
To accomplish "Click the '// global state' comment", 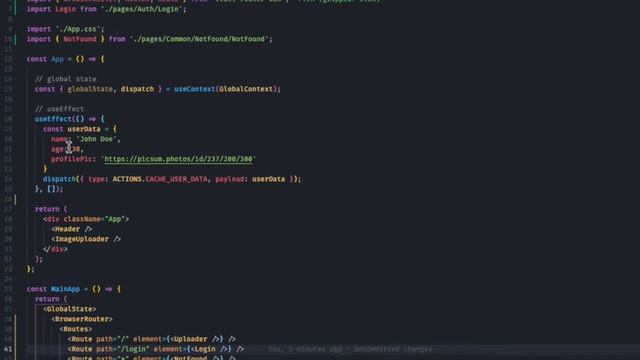I will (66, 79).
